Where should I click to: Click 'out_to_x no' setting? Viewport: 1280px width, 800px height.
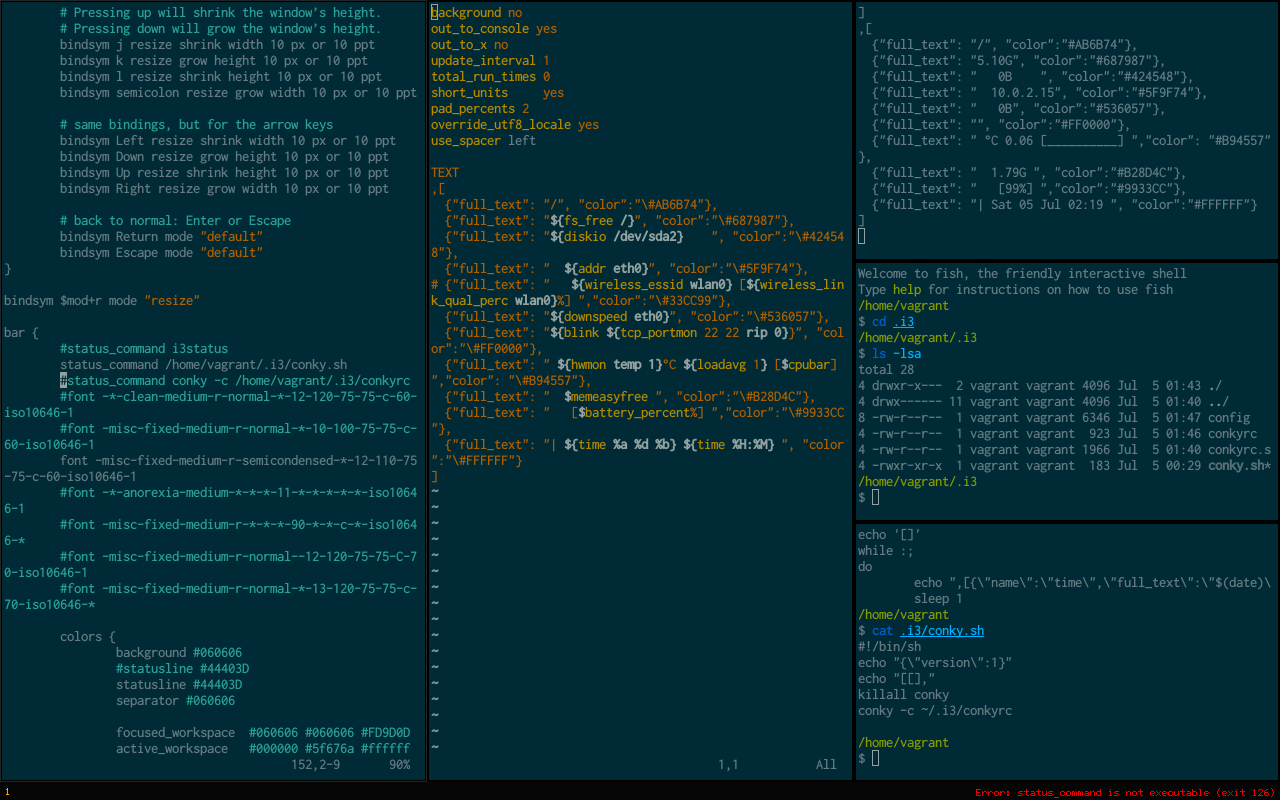coord(469,45)
